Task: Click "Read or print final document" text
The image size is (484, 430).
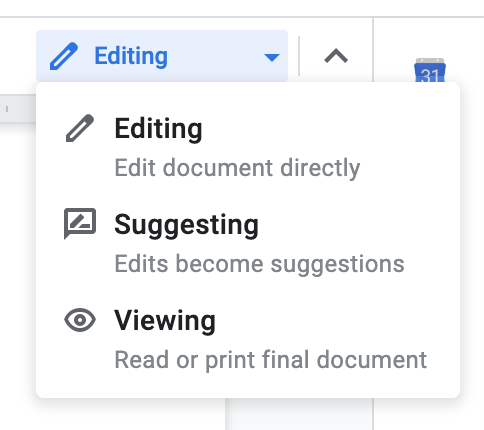Action: coord(271,360)
